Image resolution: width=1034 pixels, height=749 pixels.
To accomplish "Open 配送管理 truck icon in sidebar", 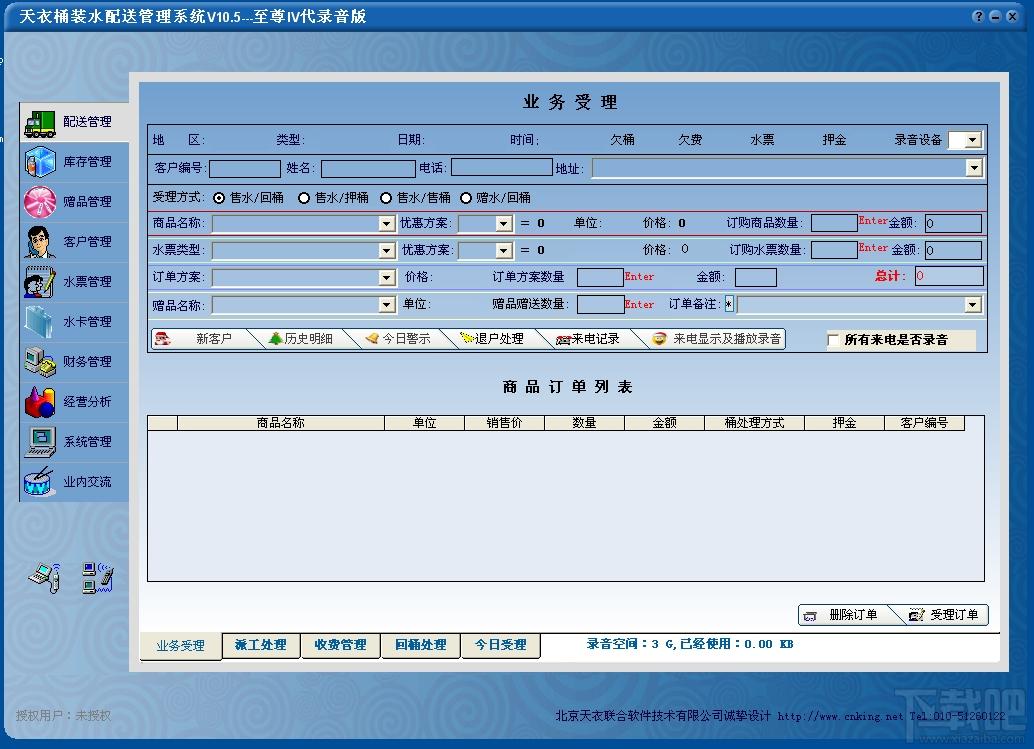I will coord(40,123).
